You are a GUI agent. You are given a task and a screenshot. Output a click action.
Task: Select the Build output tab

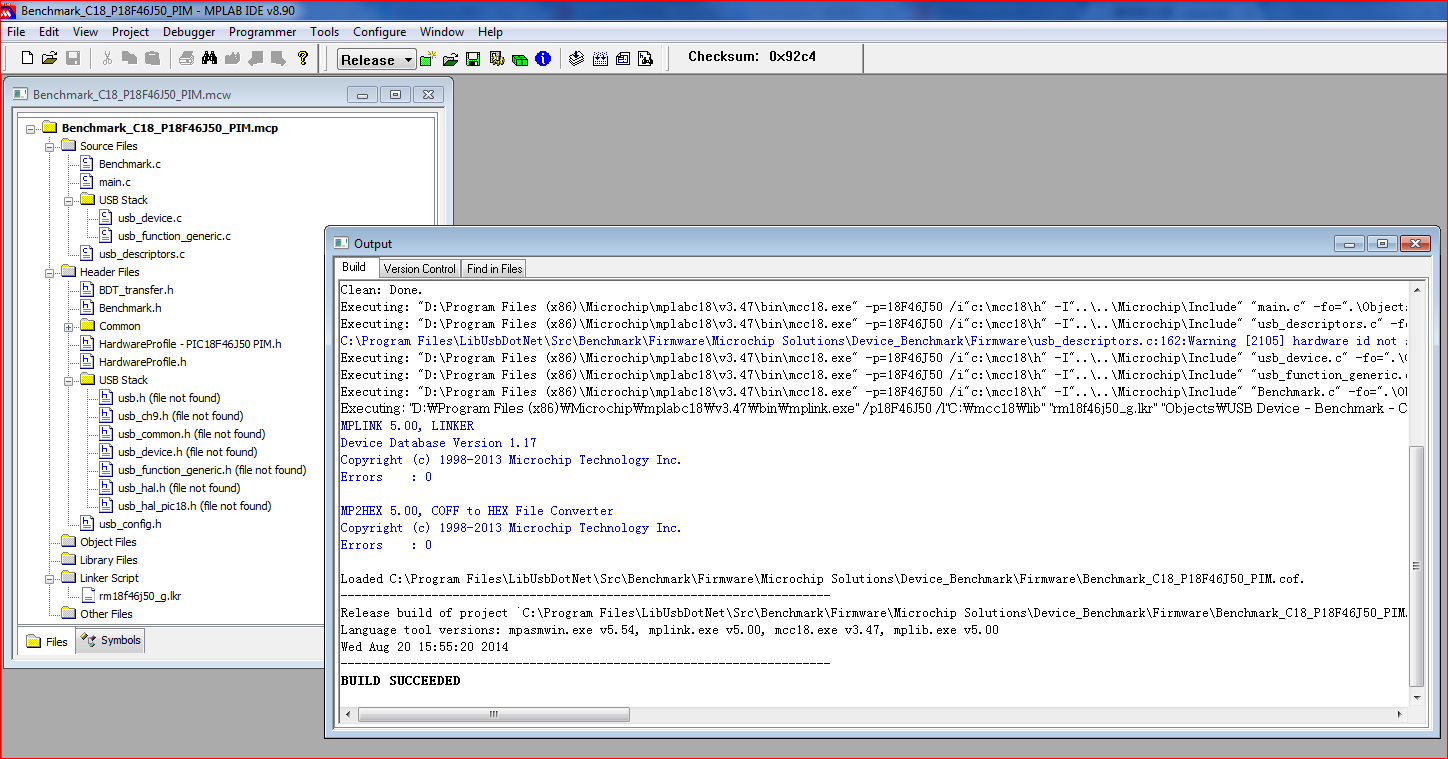355,267
